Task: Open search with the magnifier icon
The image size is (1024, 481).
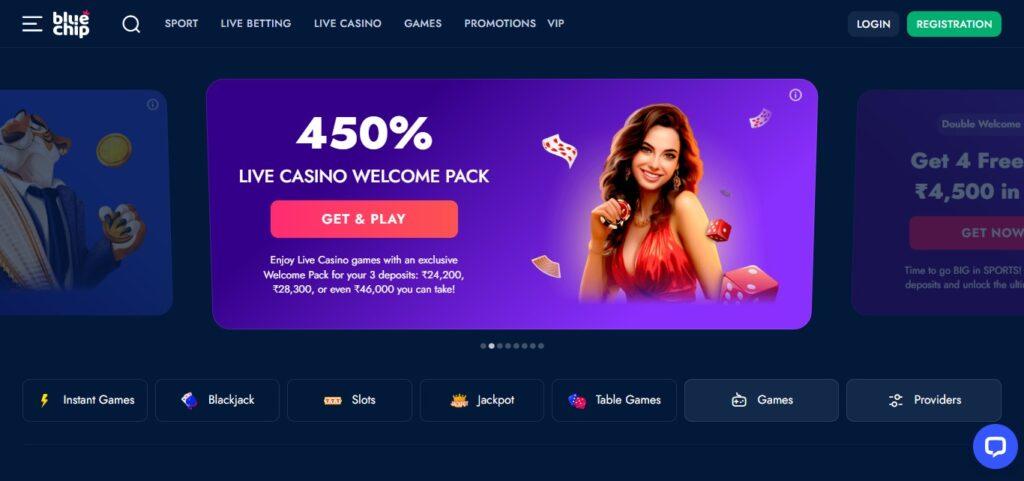Action: [x=131, y=24]
